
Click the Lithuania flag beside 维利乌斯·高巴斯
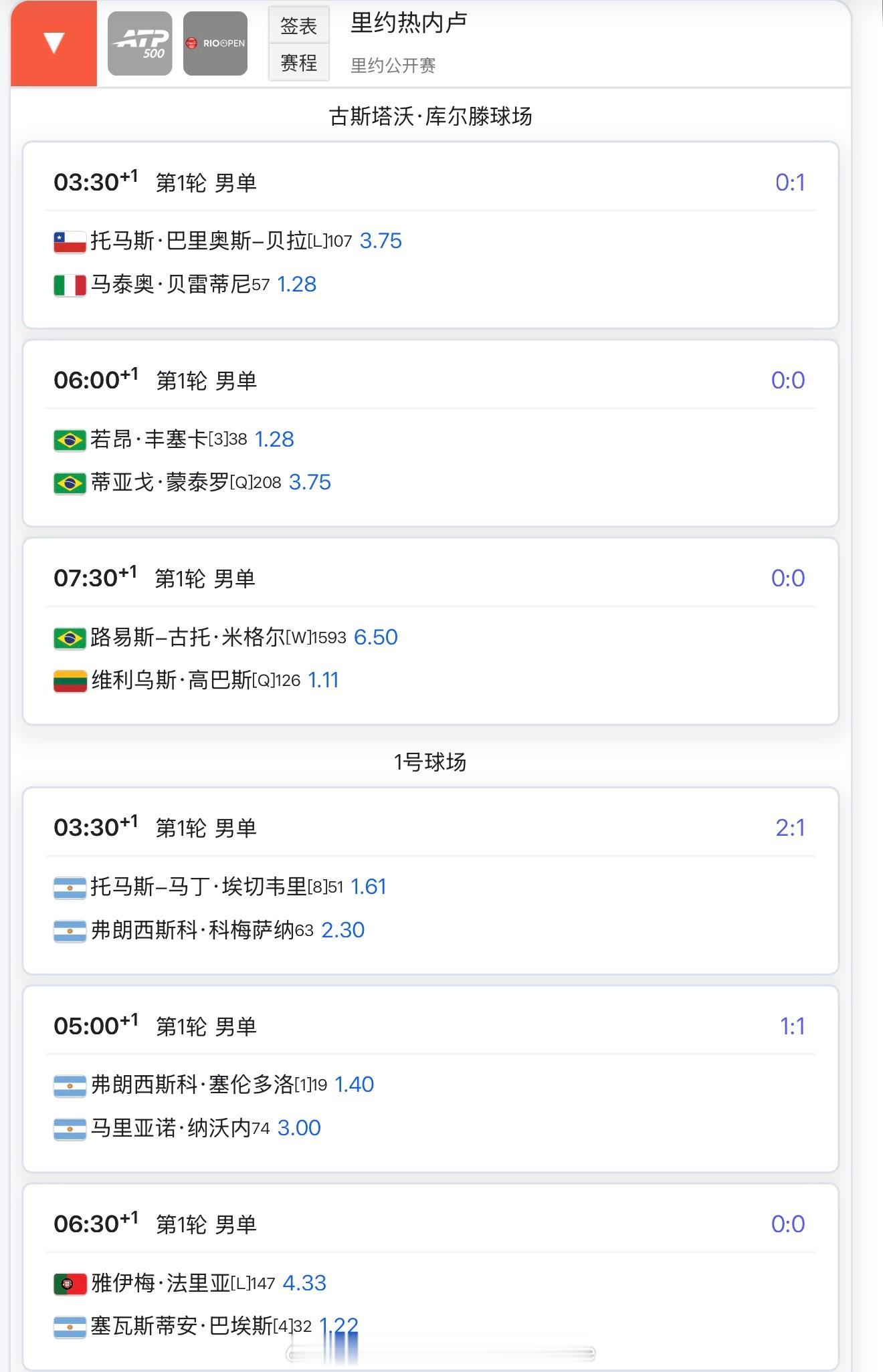(70, 681)
